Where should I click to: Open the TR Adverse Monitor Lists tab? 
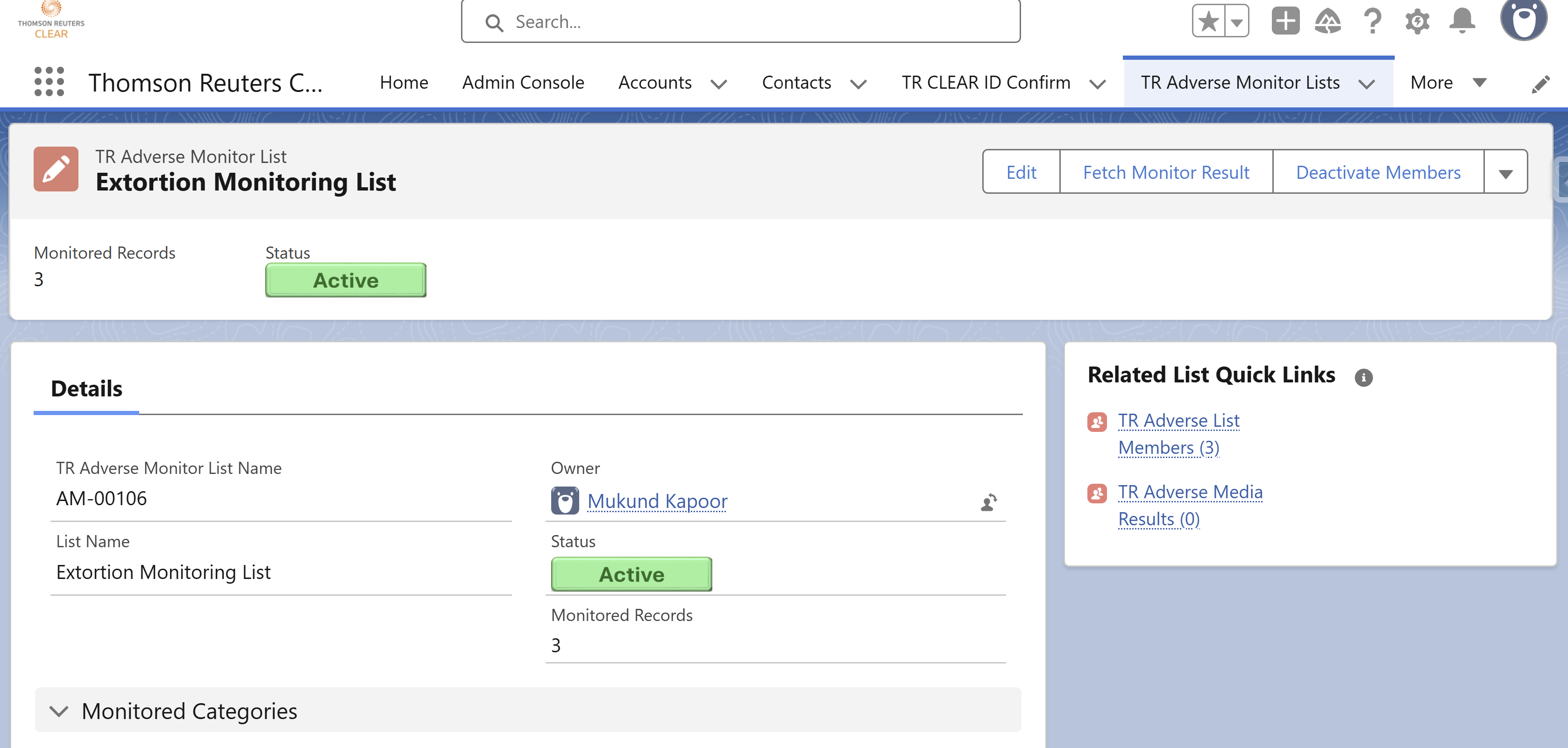(x=1240, y=82)
